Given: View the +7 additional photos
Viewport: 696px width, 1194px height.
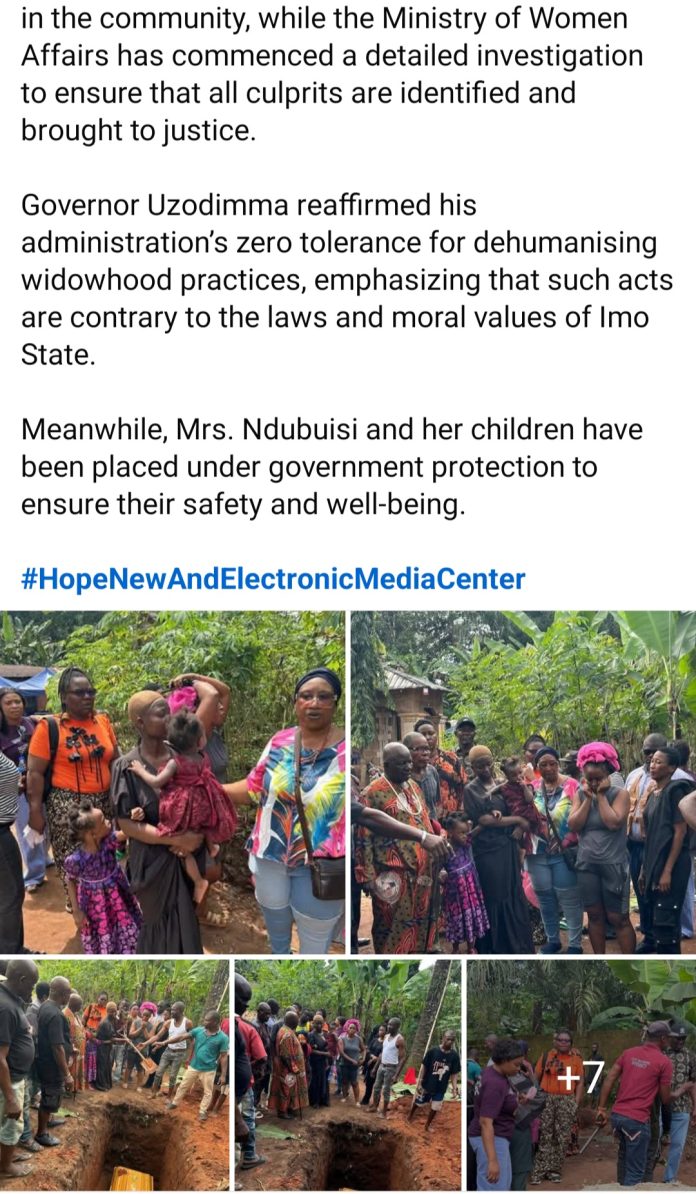Looking at the screenshot, I should (581, 1075).
